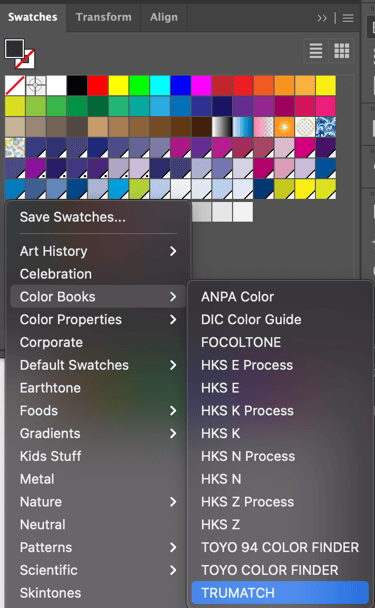Image resolution: width=375 pixels, height=608 pixels.
Task: Select the Skintones swatch library
Action: click(99, 593)
